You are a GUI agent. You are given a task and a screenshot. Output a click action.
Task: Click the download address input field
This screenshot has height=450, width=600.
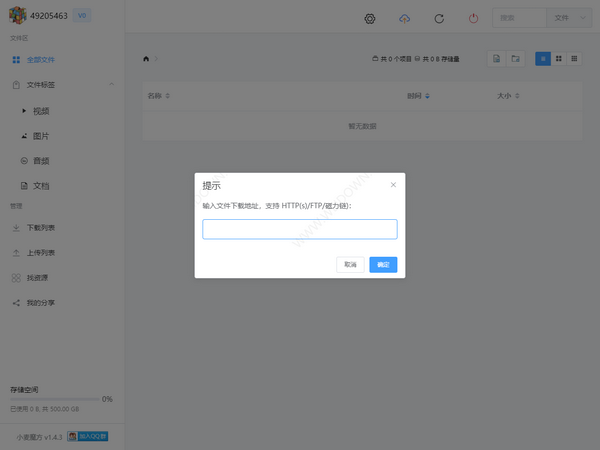tap(299, 229)
